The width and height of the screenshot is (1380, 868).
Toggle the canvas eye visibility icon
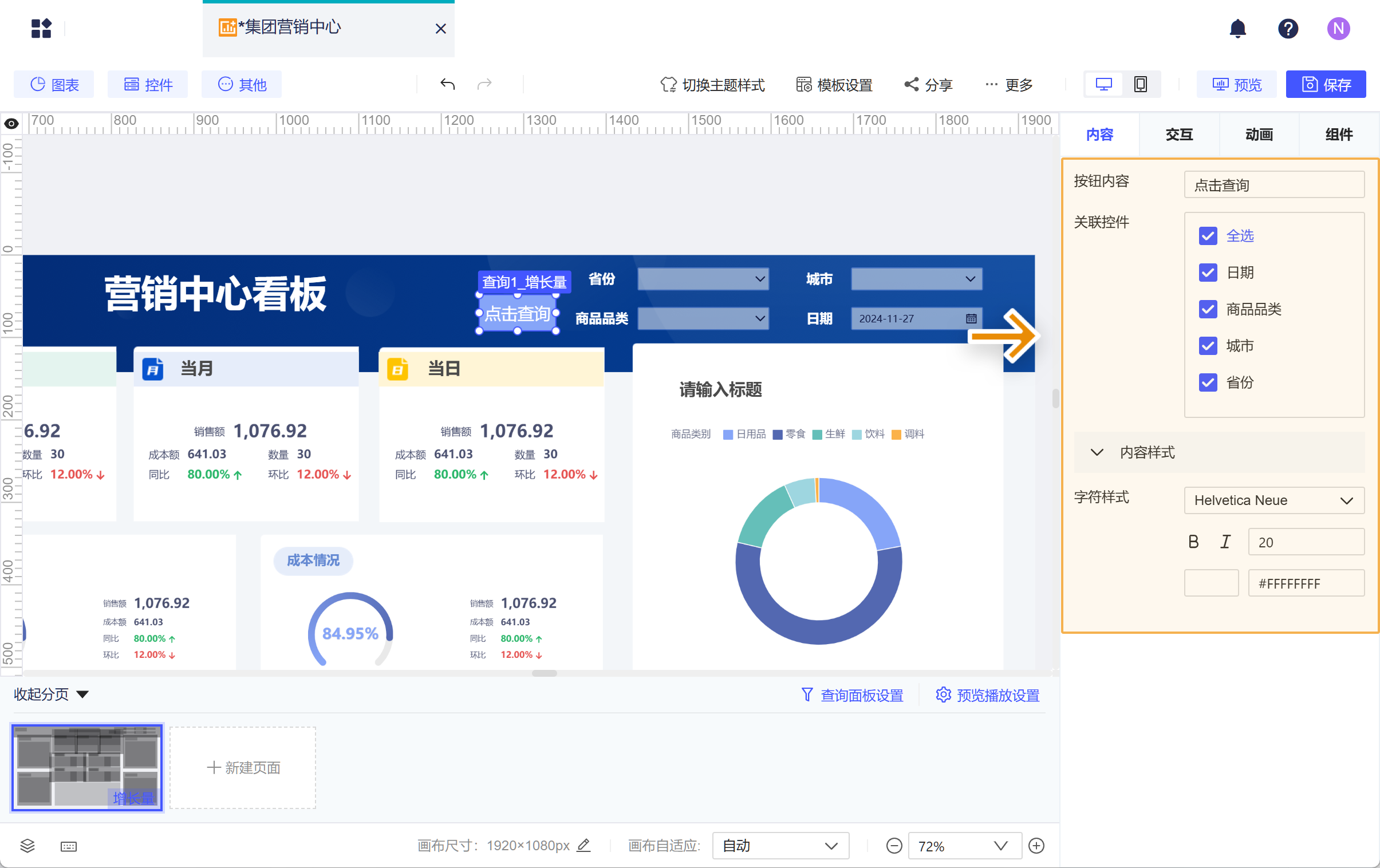[11, 123]
